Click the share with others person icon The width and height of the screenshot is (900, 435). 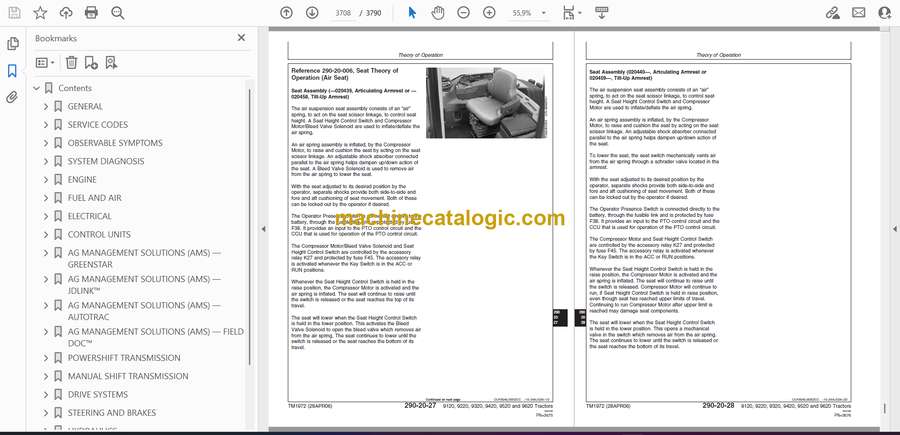coord(885,13)
